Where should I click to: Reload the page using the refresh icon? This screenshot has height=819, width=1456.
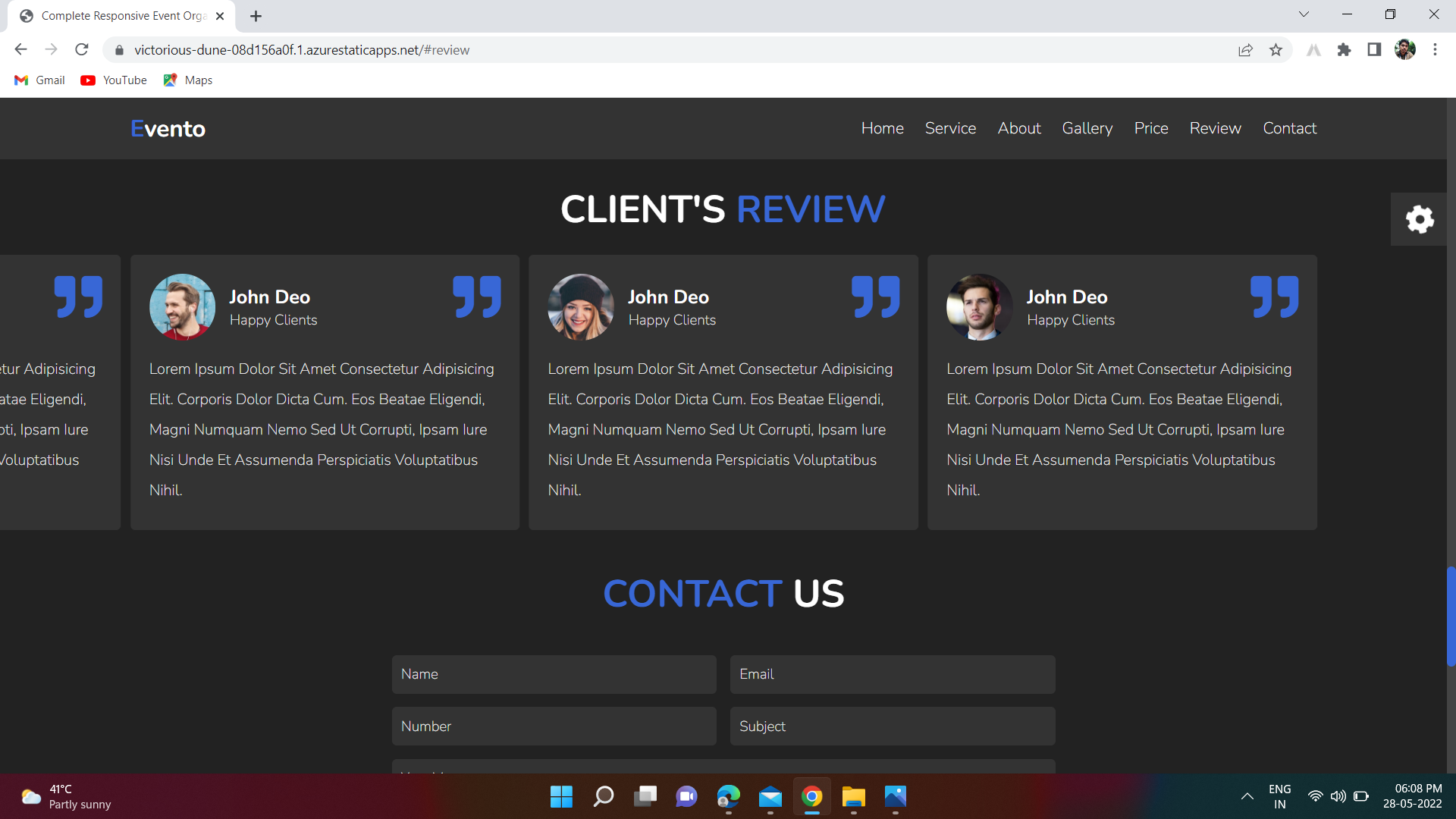click(81, 49)
